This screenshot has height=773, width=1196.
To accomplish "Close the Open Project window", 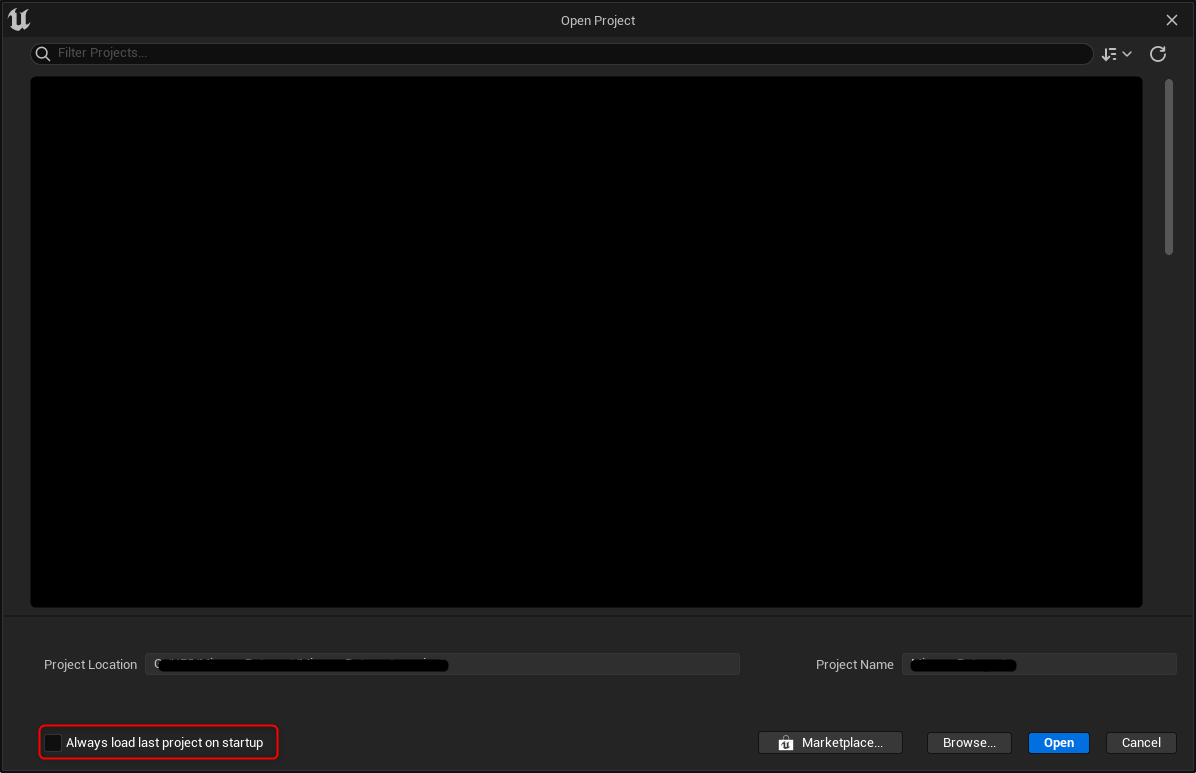I will click(x=1172, y=20).
